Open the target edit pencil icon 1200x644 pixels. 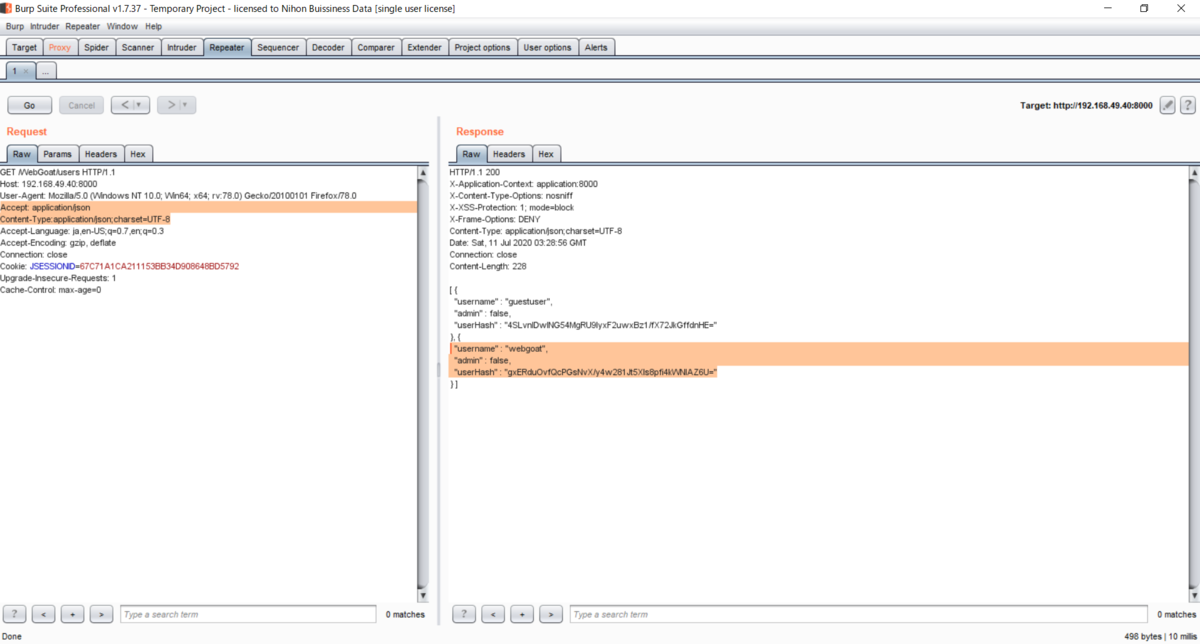tap(1167, 105)
